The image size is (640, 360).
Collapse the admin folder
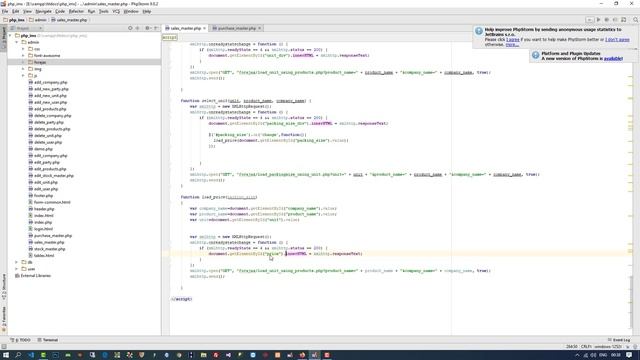coord(17,42)
